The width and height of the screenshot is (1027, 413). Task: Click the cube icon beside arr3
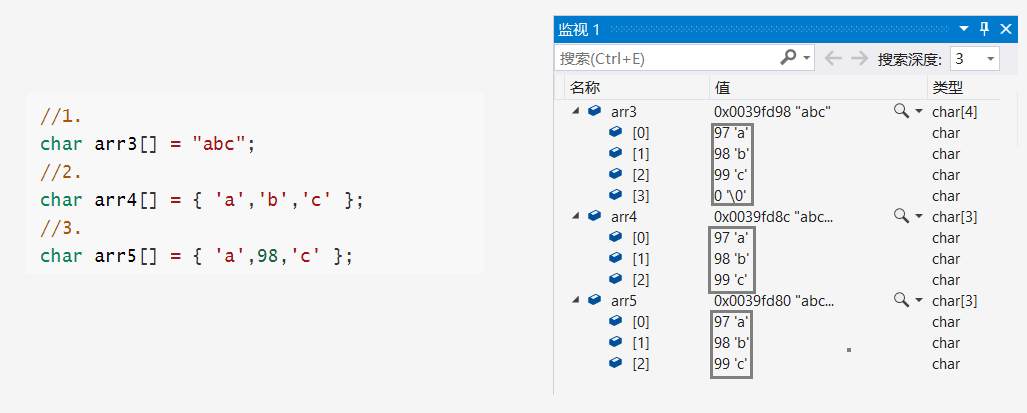point(594,111)
